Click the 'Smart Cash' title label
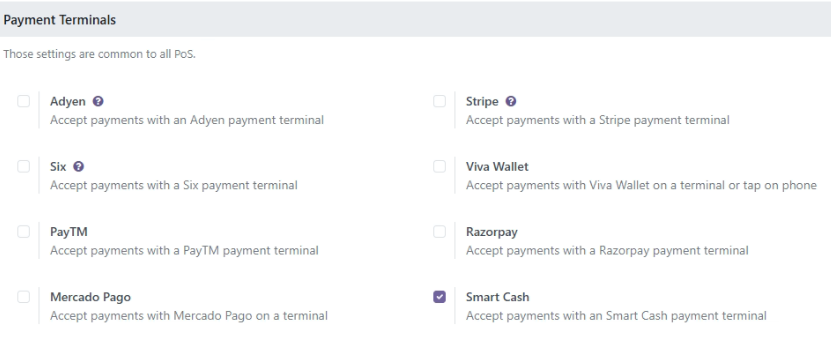This screenshot has width=831, height=364. click(x=498, y=297)
